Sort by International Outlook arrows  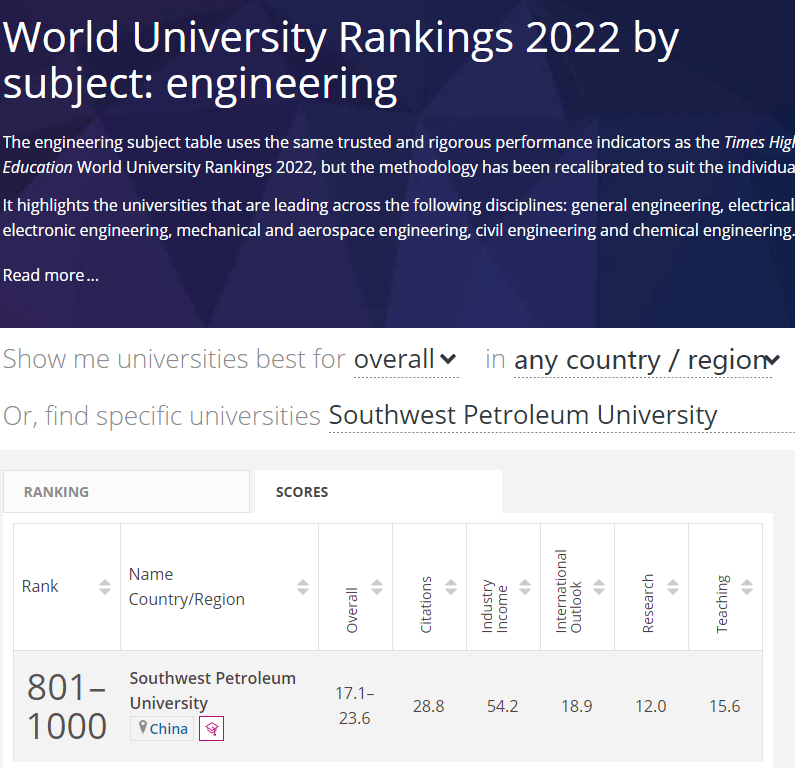[599, 587]
